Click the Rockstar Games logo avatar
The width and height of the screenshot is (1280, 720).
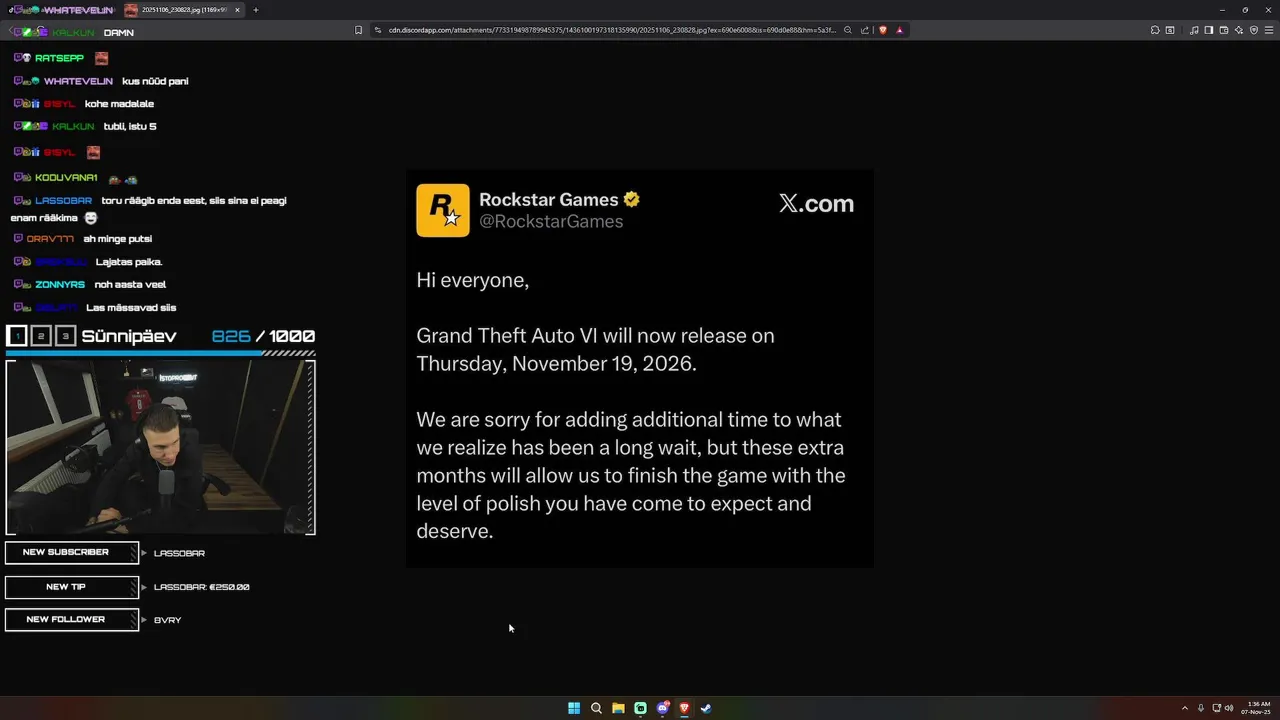[x=443, y=210]
